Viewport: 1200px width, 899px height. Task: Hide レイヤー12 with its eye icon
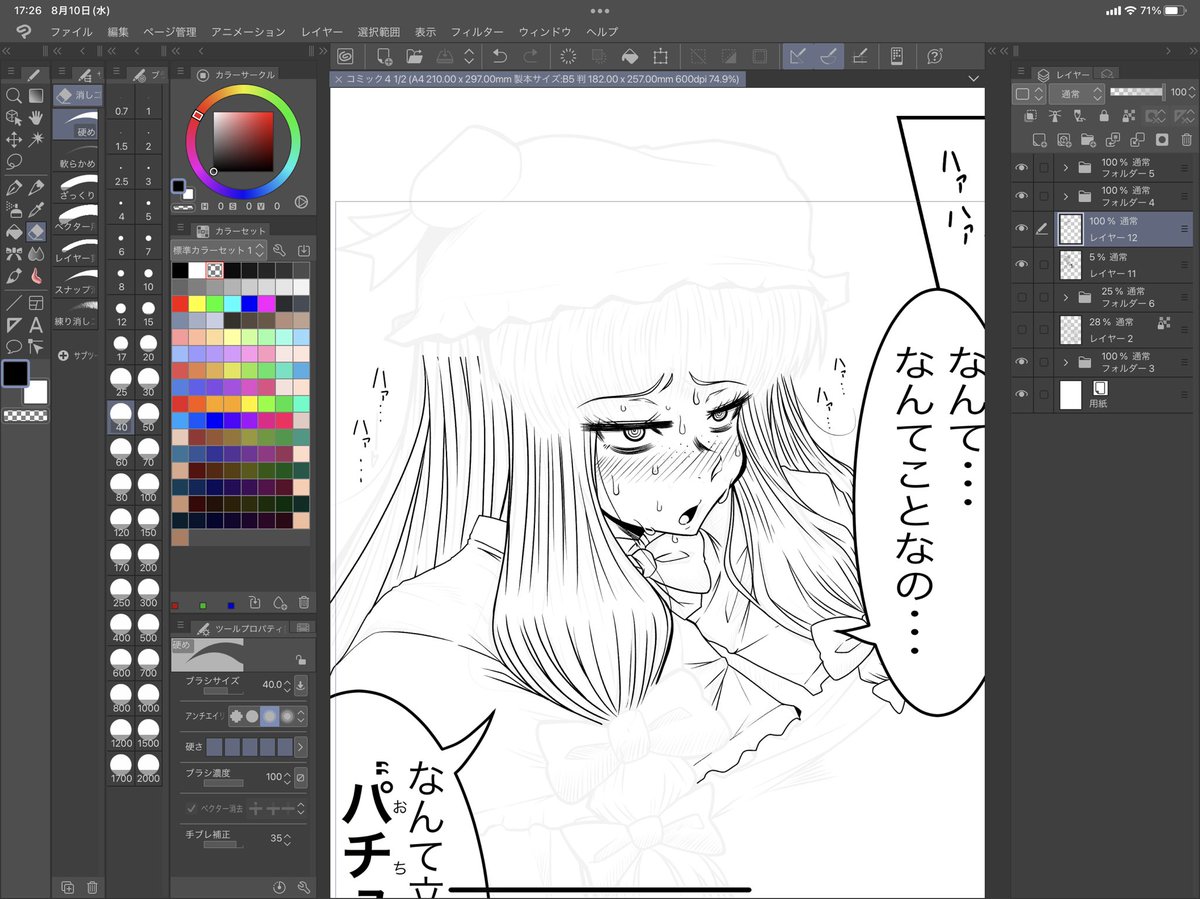tap(1021, 227)
